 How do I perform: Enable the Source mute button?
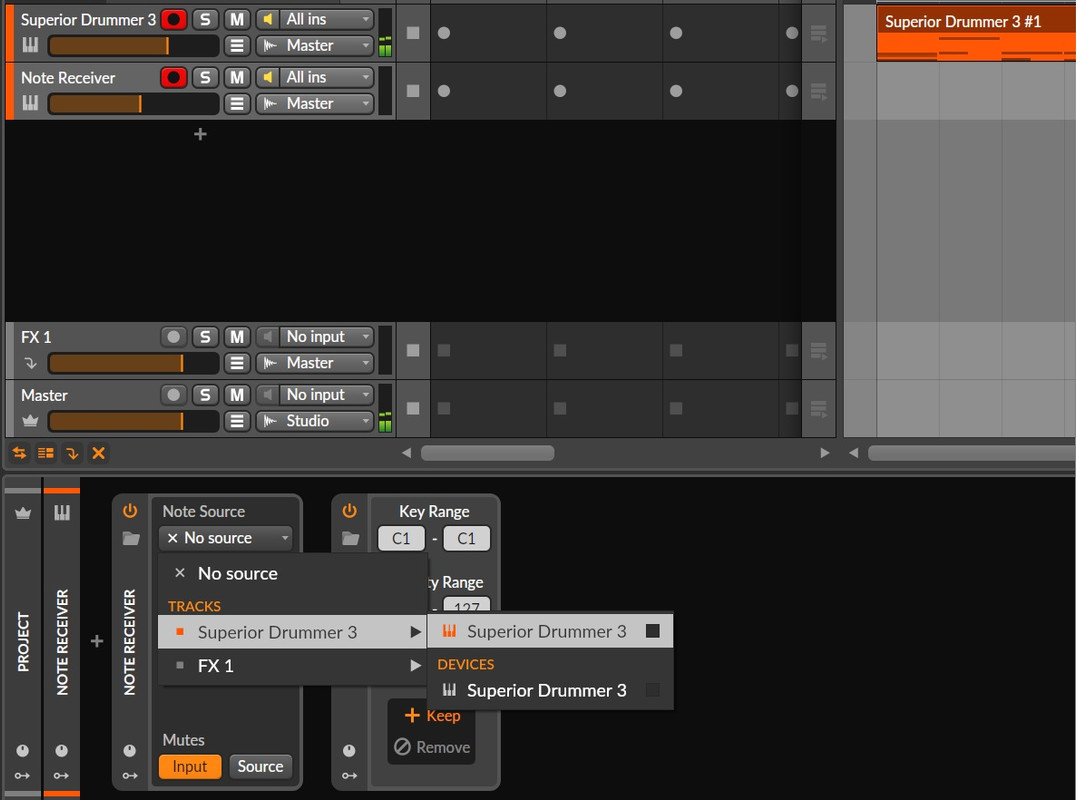pos(260,766)
